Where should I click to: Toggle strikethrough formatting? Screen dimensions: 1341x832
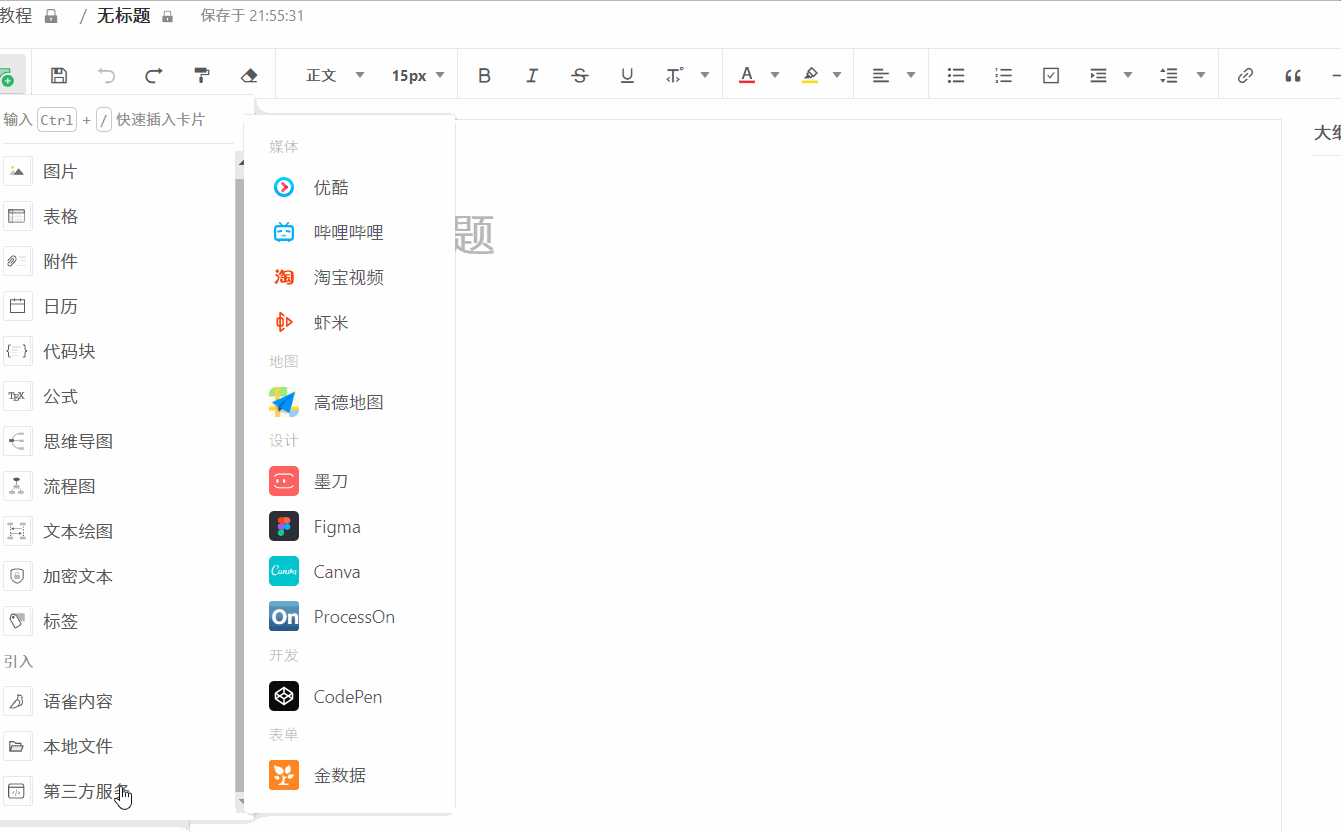[580, 75]
